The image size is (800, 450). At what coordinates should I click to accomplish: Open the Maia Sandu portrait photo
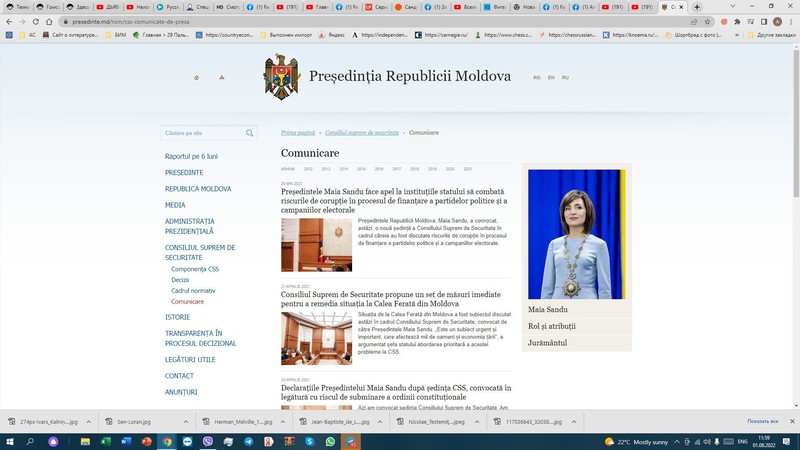click(577, 234)
